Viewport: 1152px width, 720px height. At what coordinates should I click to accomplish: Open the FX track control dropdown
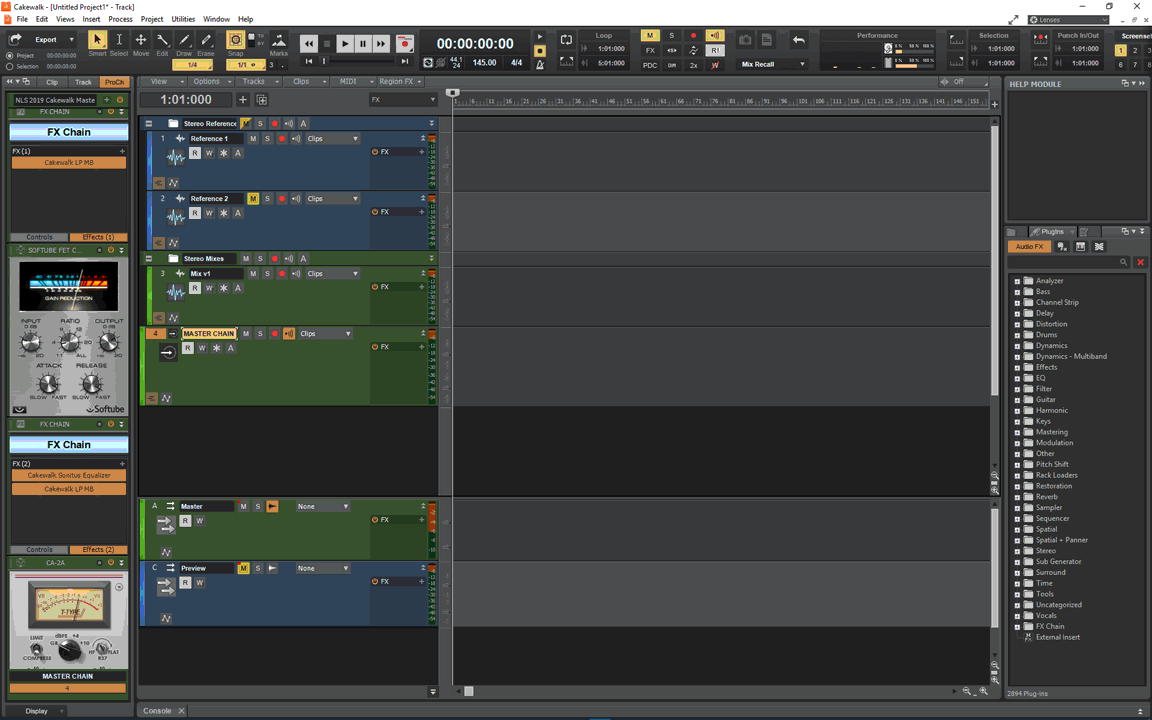tap(403, 99)
